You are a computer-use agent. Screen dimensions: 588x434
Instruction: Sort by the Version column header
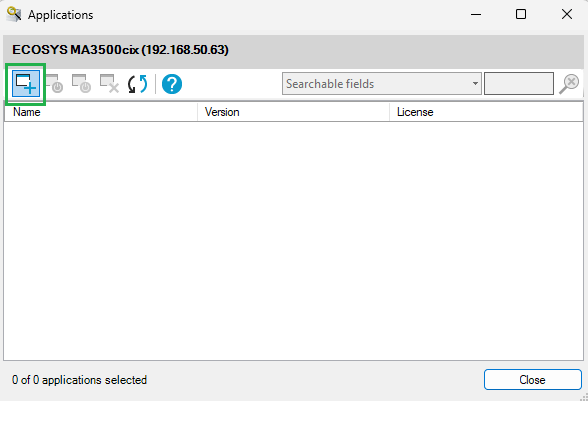(293, 112)
